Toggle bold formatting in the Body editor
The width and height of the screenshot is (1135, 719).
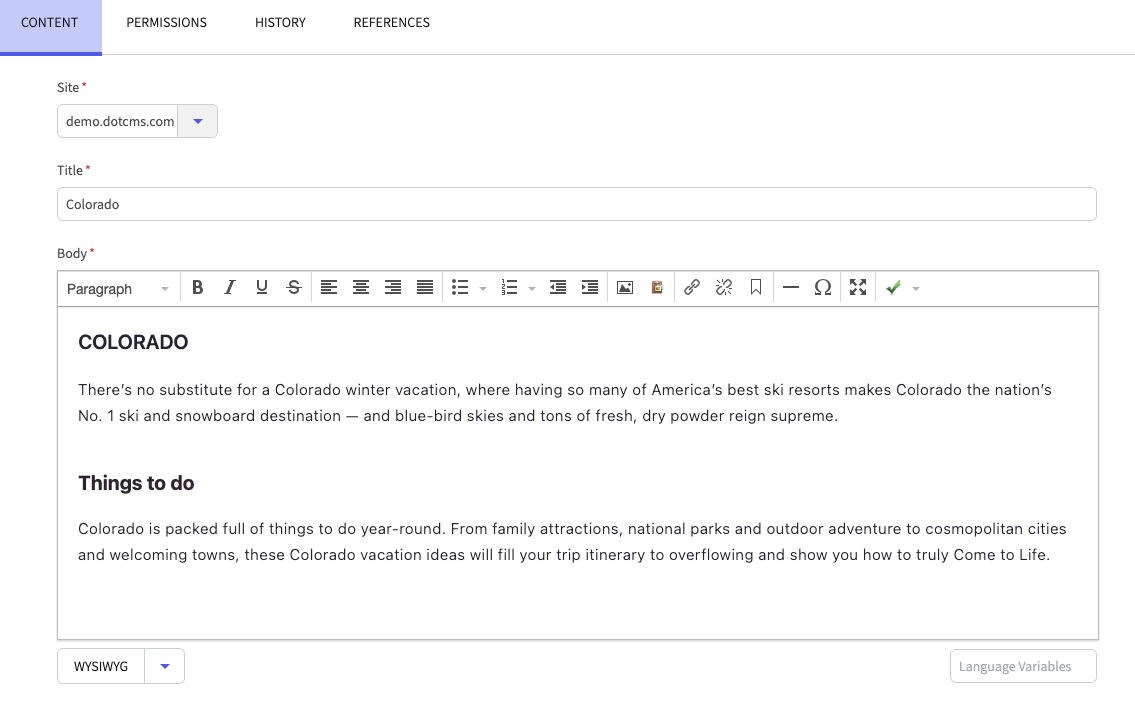pos(198,288)
